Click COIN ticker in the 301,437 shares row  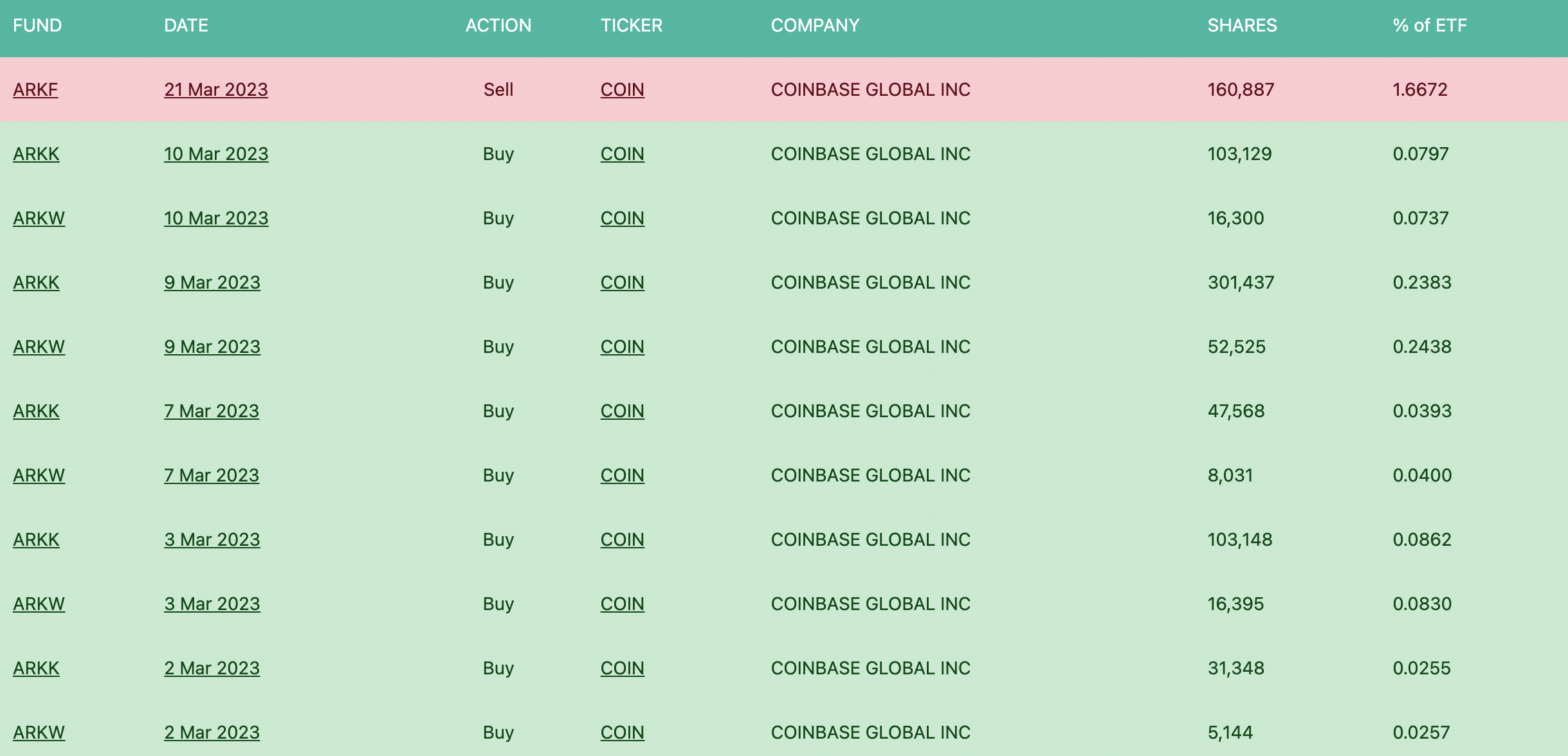pyautogui.click(x=622, y=283)
